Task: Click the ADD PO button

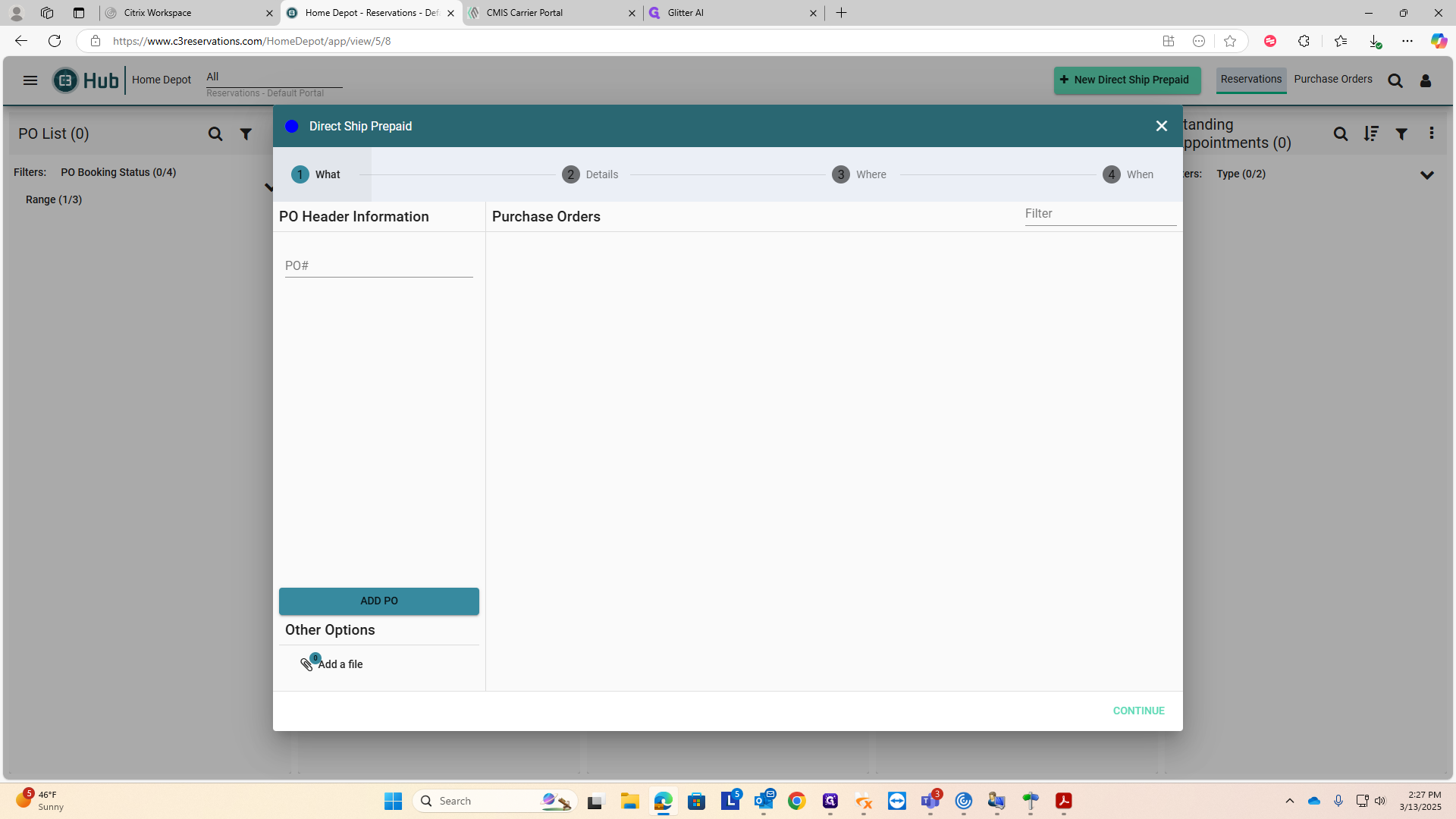Action: tap(378, 601)
